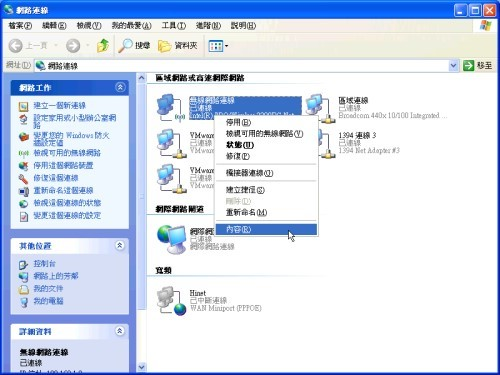
Task: Click the Windows Firewall settings icon
Action: (23, 137)
